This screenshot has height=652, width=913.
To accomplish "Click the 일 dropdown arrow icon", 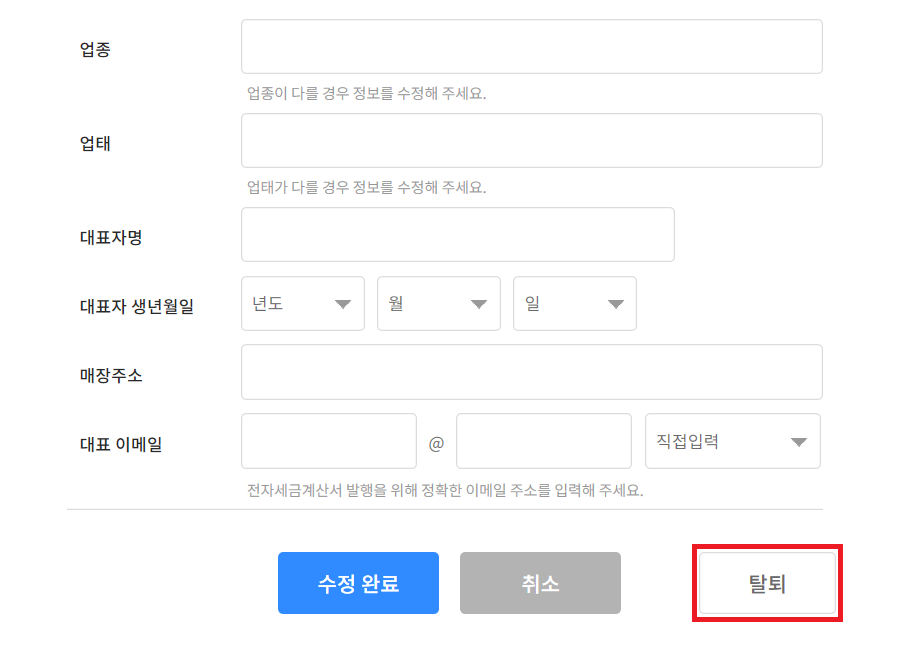I will [615, 304].
